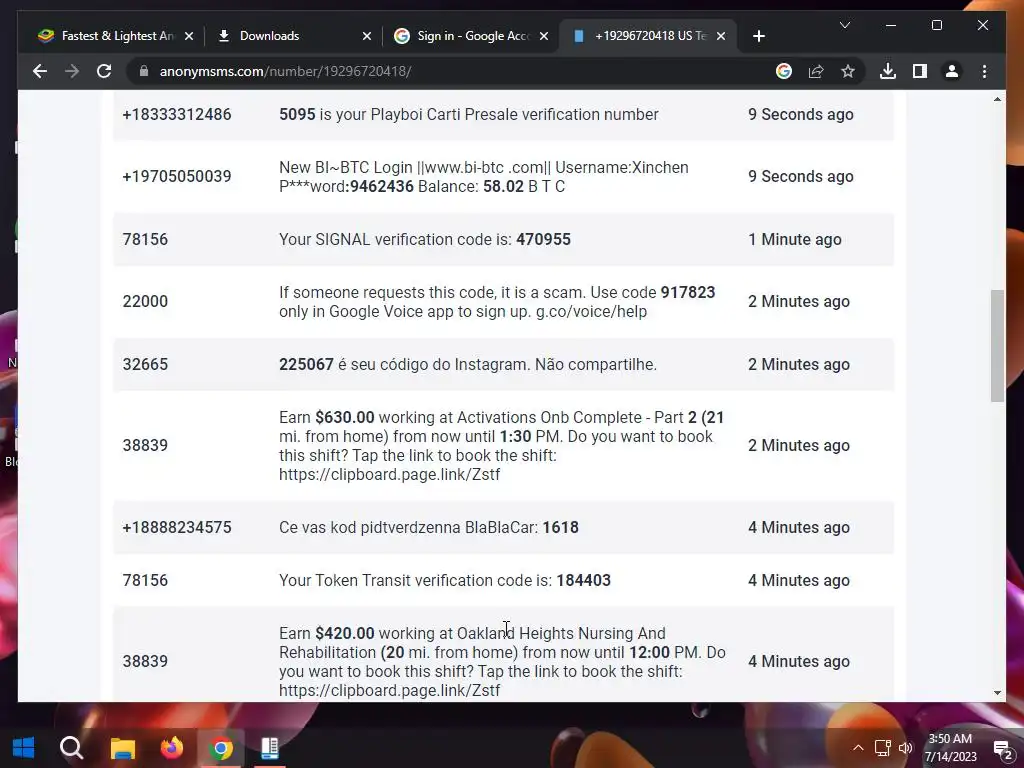Click the Google Voice code 917823 message
1024x768 pixels.
point(497,302)
